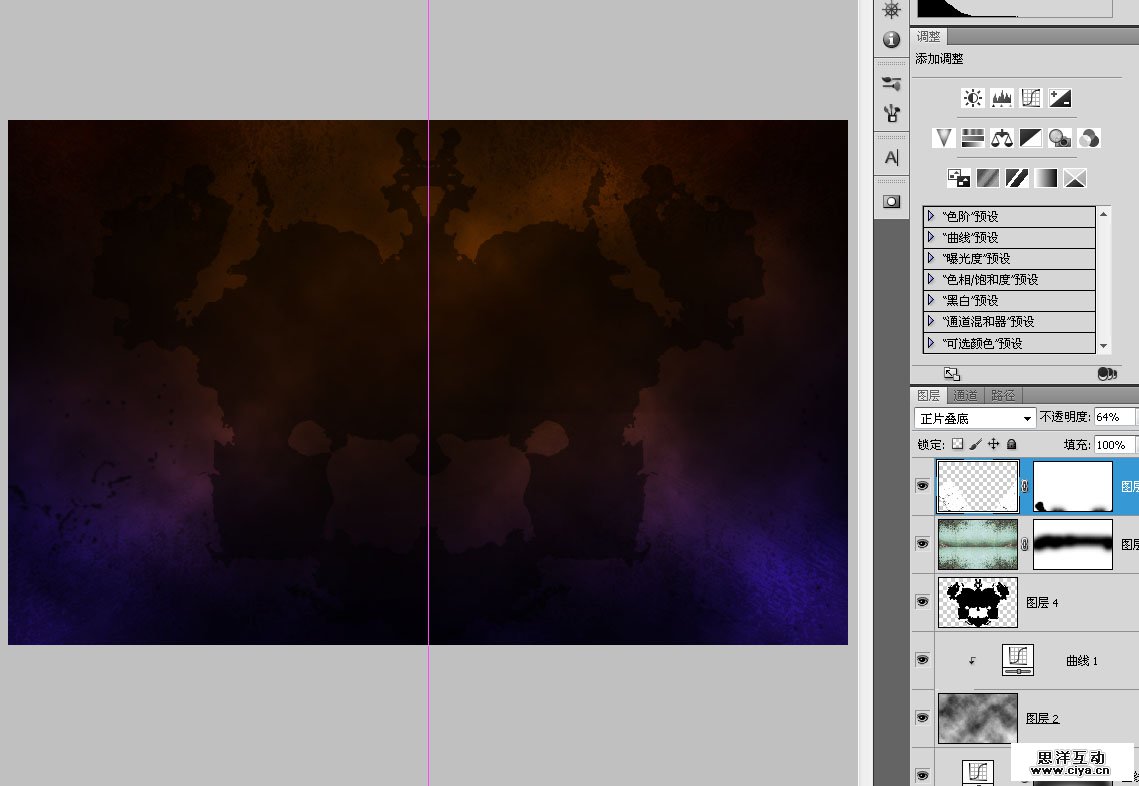1139x786 pixels.
Task: Switch to the 通道 tab
Action: click(965, 396)
